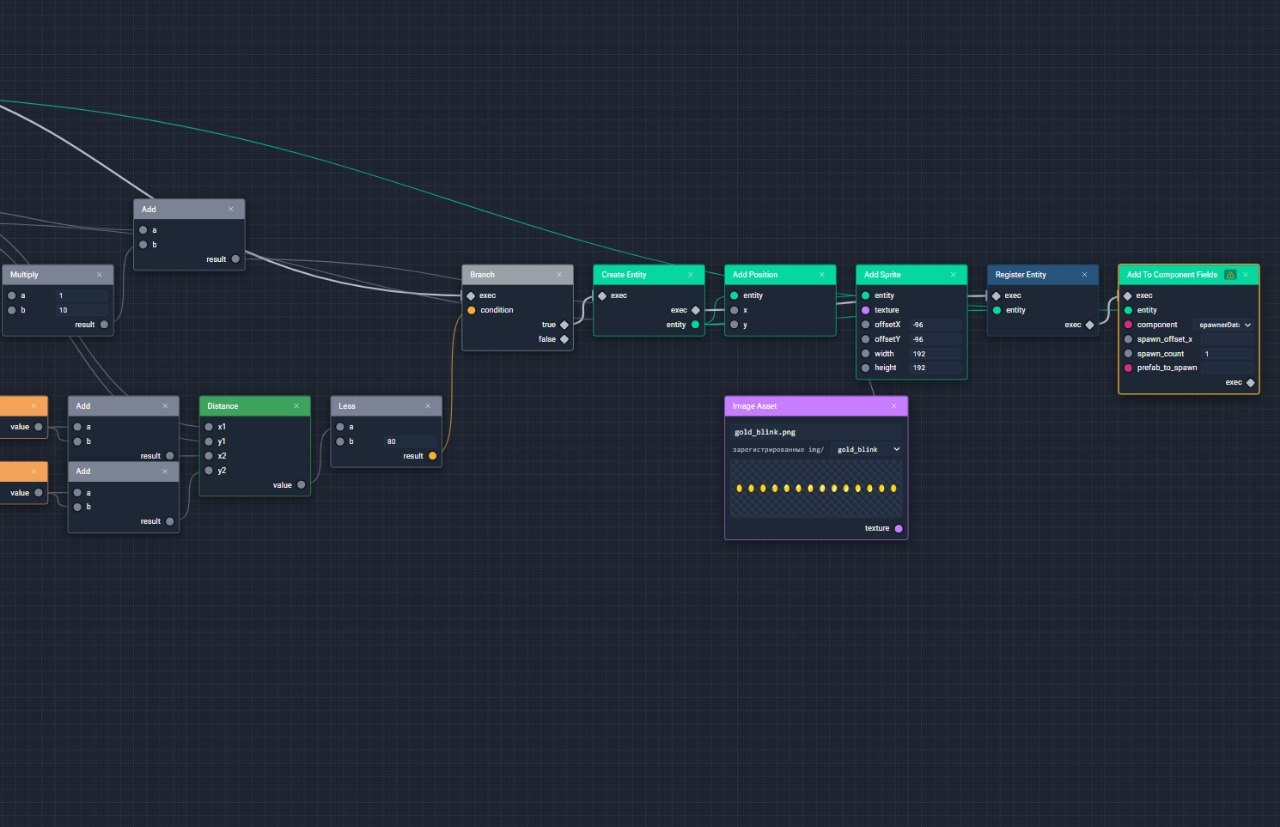This screenshot has width=1280, height=827.
Task: Close the Create Entity node
Action: coord(690,275)
